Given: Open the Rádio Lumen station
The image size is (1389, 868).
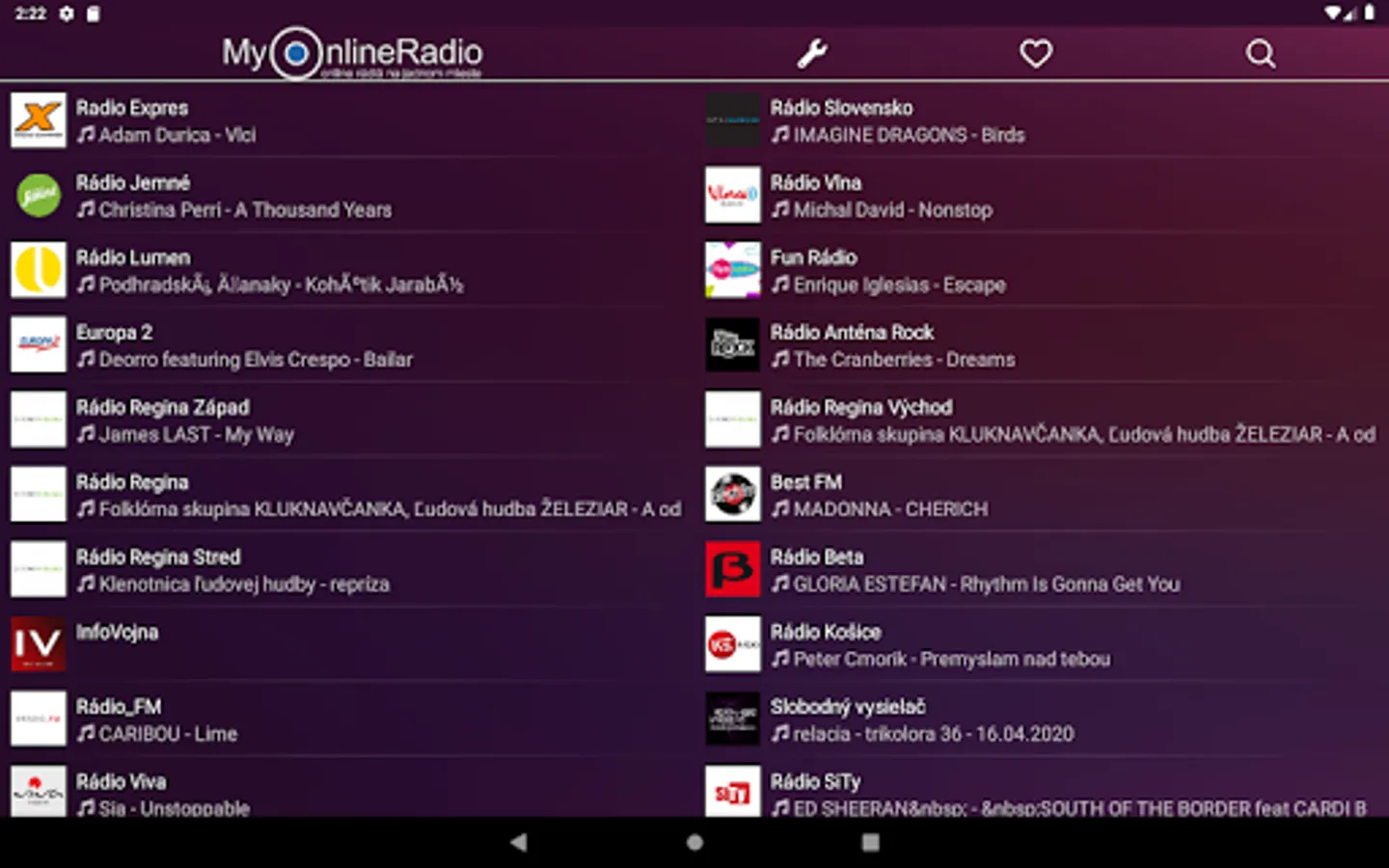Looking at the screenshot, I should (347, 270).
